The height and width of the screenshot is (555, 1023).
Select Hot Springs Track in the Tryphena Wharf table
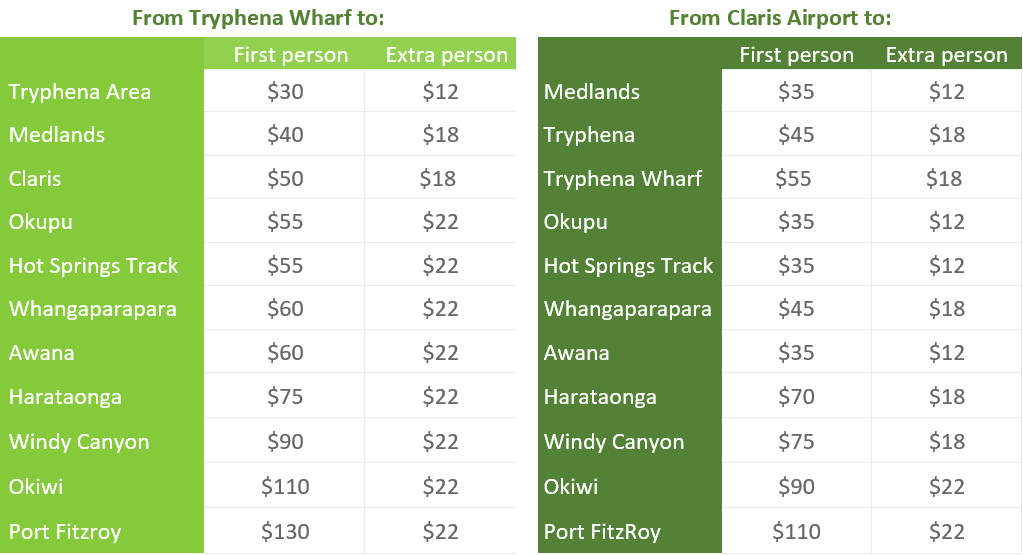(x=93, y=265)
